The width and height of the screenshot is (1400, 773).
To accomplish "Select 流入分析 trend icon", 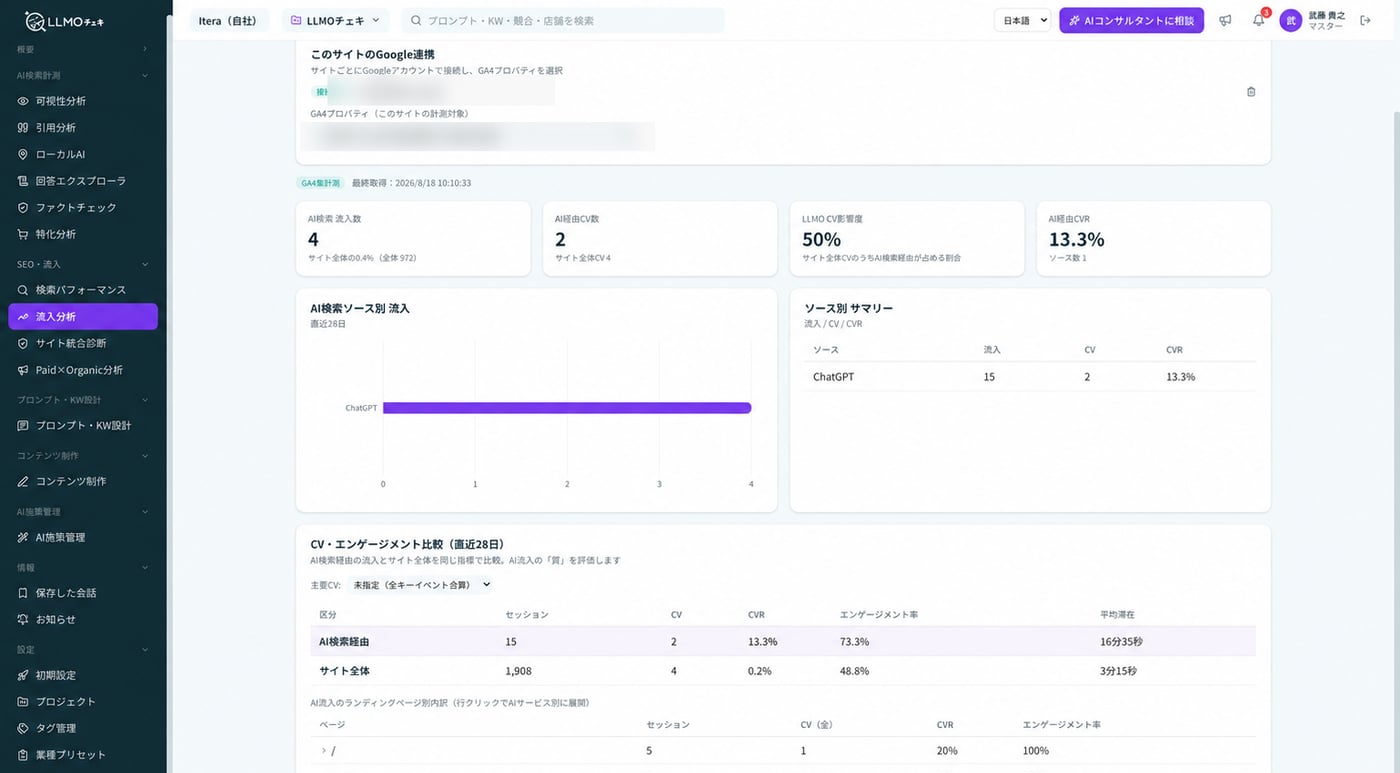I will click(23, 316).
